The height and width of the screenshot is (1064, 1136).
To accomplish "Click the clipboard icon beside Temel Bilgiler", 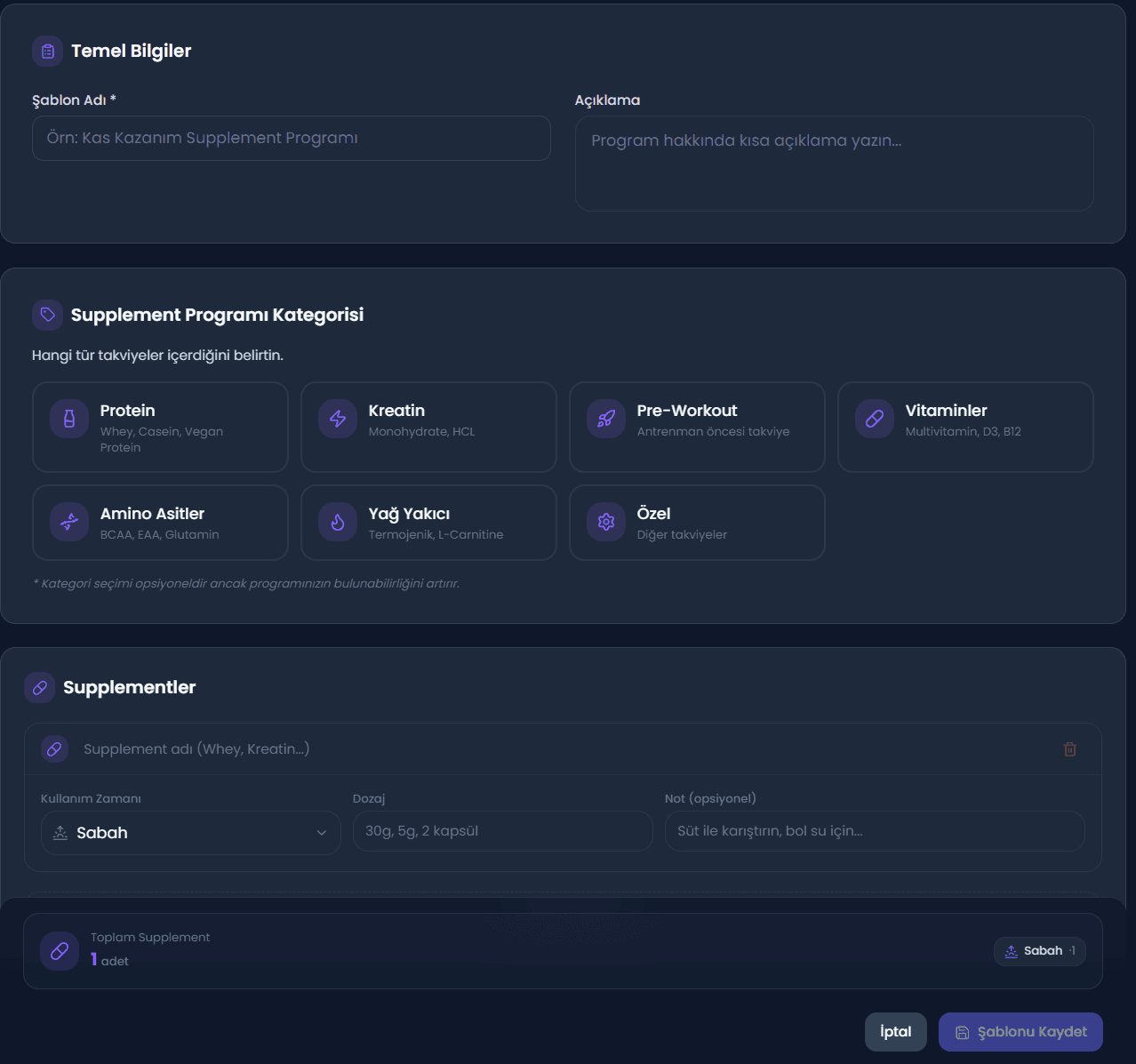I will pyautogui.click(x=48, y=52).
